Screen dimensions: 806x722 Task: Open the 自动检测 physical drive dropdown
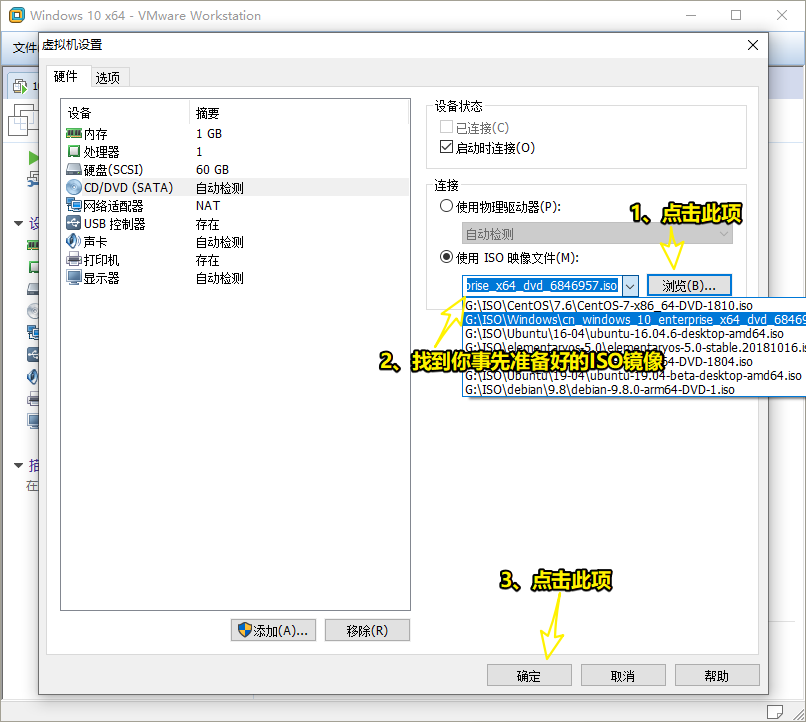[x=597, y=234]
